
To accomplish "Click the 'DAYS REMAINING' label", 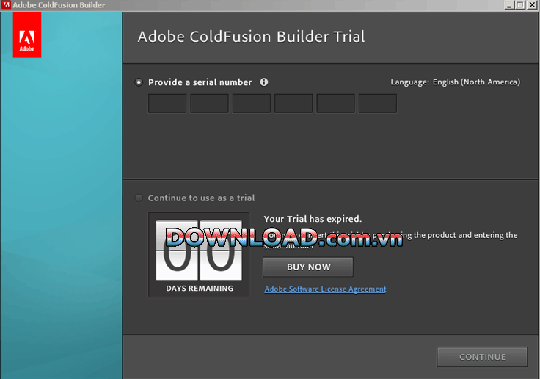I will point(200,288).
